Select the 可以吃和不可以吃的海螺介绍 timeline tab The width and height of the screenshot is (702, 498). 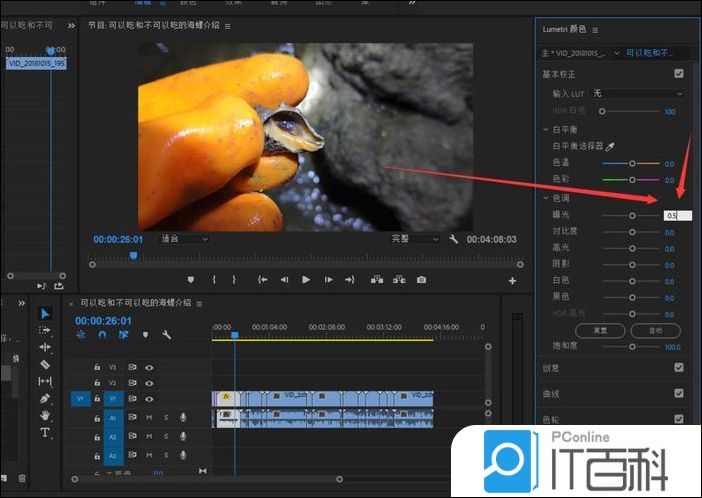pyautogui.click(x=133, y=301)
